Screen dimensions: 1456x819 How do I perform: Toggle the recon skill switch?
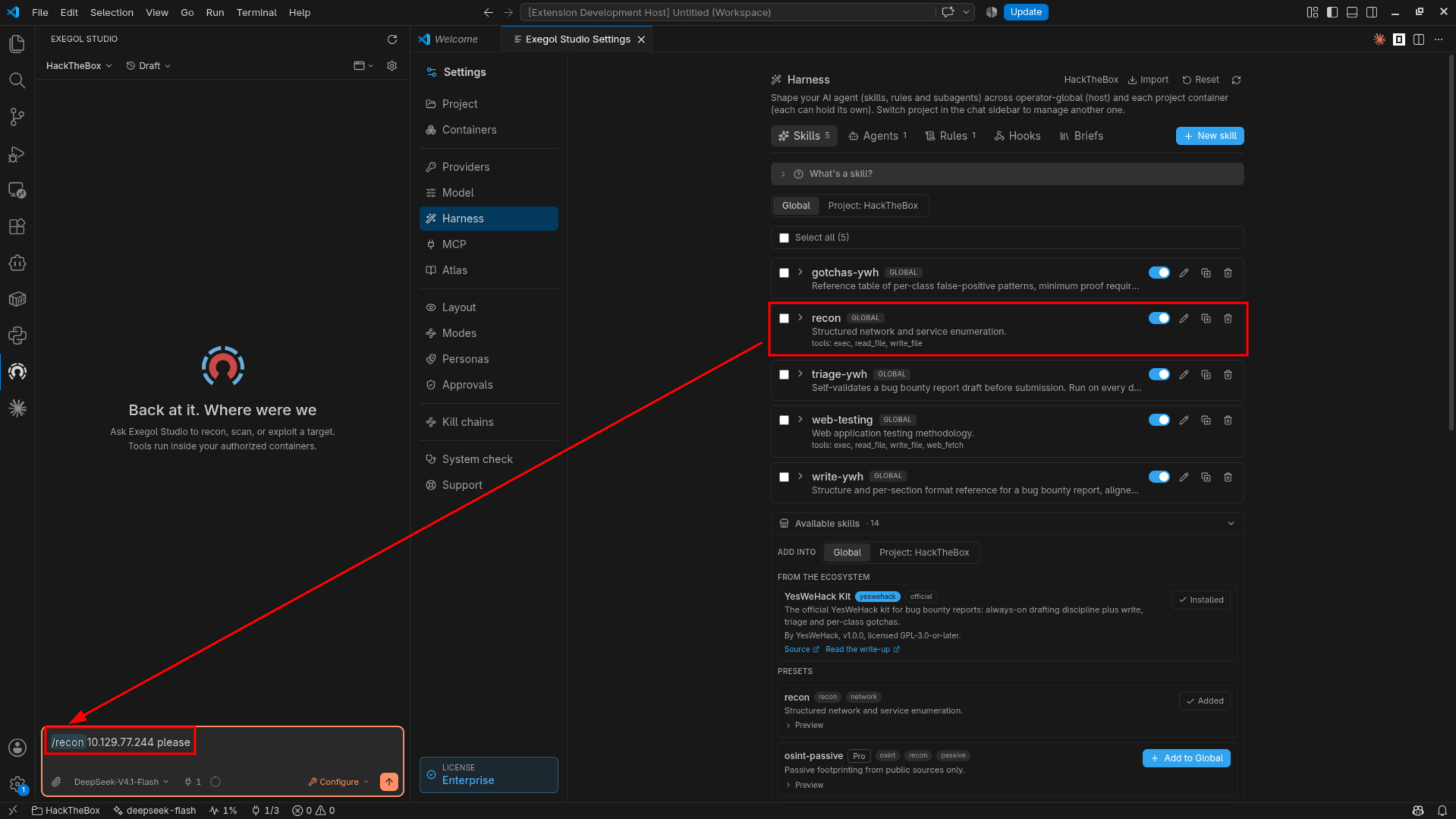1159,318
